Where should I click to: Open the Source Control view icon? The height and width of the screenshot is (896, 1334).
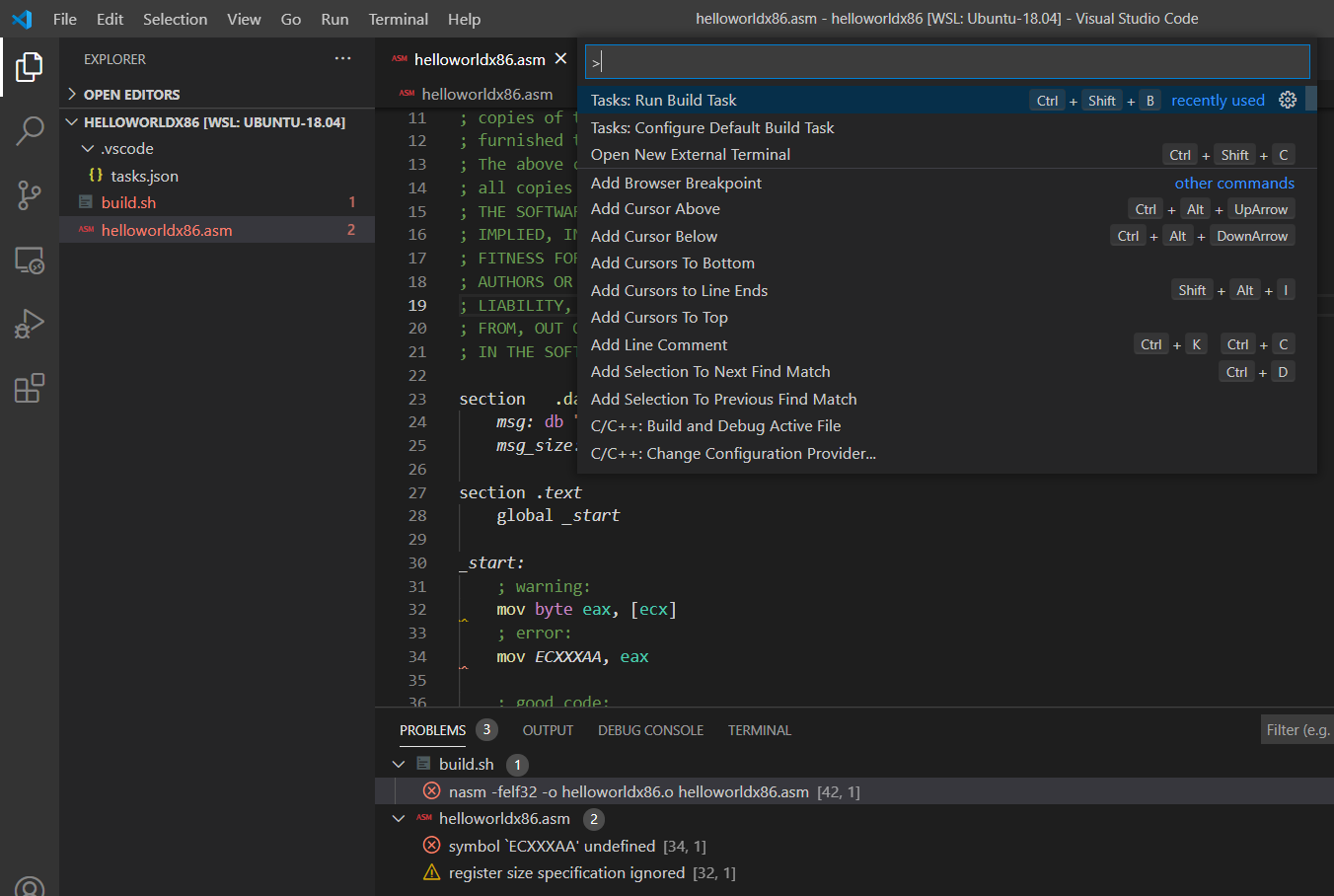pyautogui.click(x=30, y=194)
